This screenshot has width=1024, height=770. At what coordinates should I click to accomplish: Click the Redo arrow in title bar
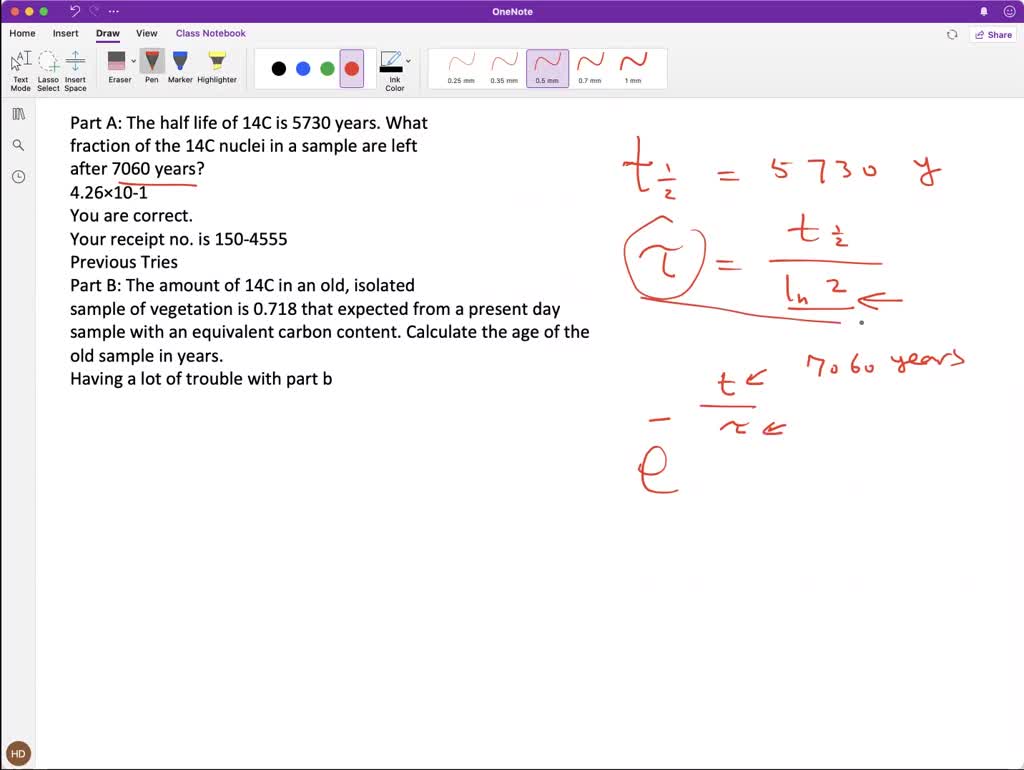[x=94, y=11]
